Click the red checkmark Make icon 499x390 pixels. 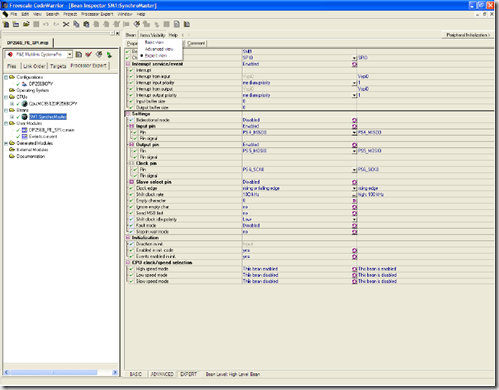click(x=89, y=54)
